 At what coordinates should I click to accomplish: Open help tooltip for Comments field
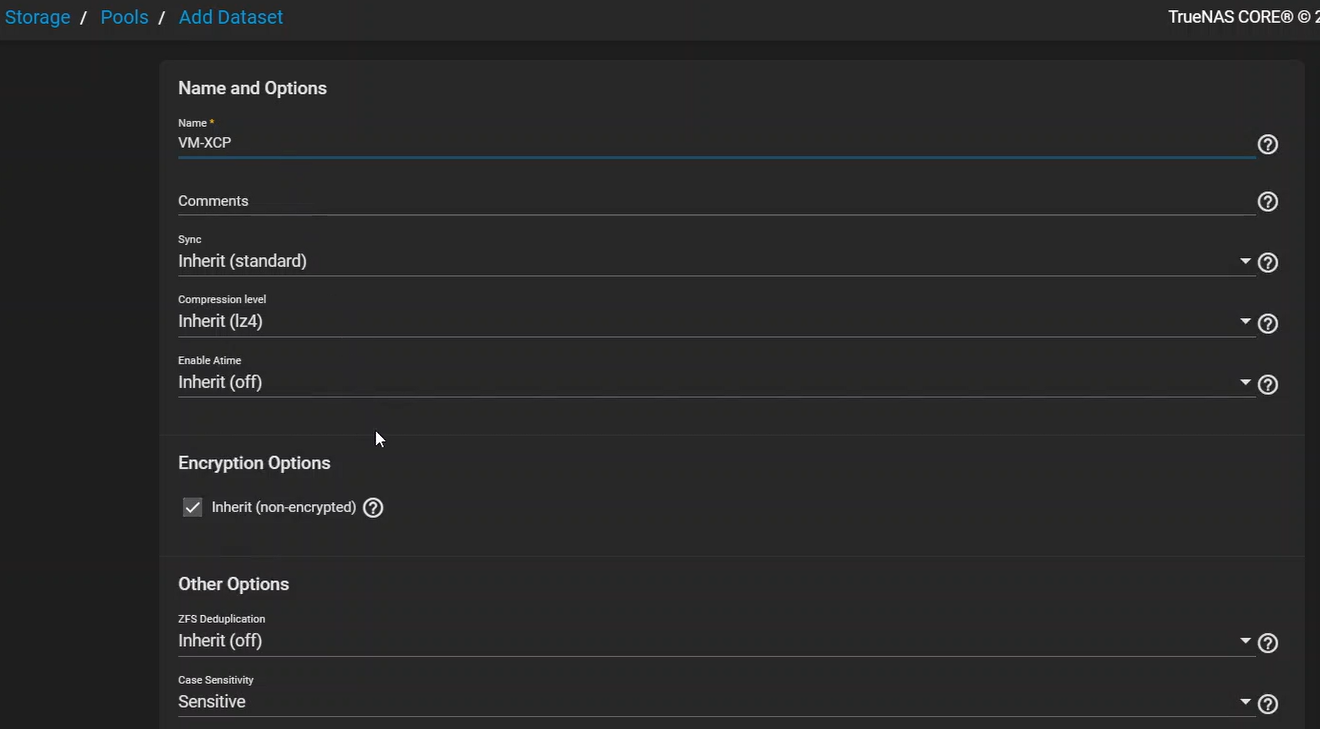pos(1267,202)
